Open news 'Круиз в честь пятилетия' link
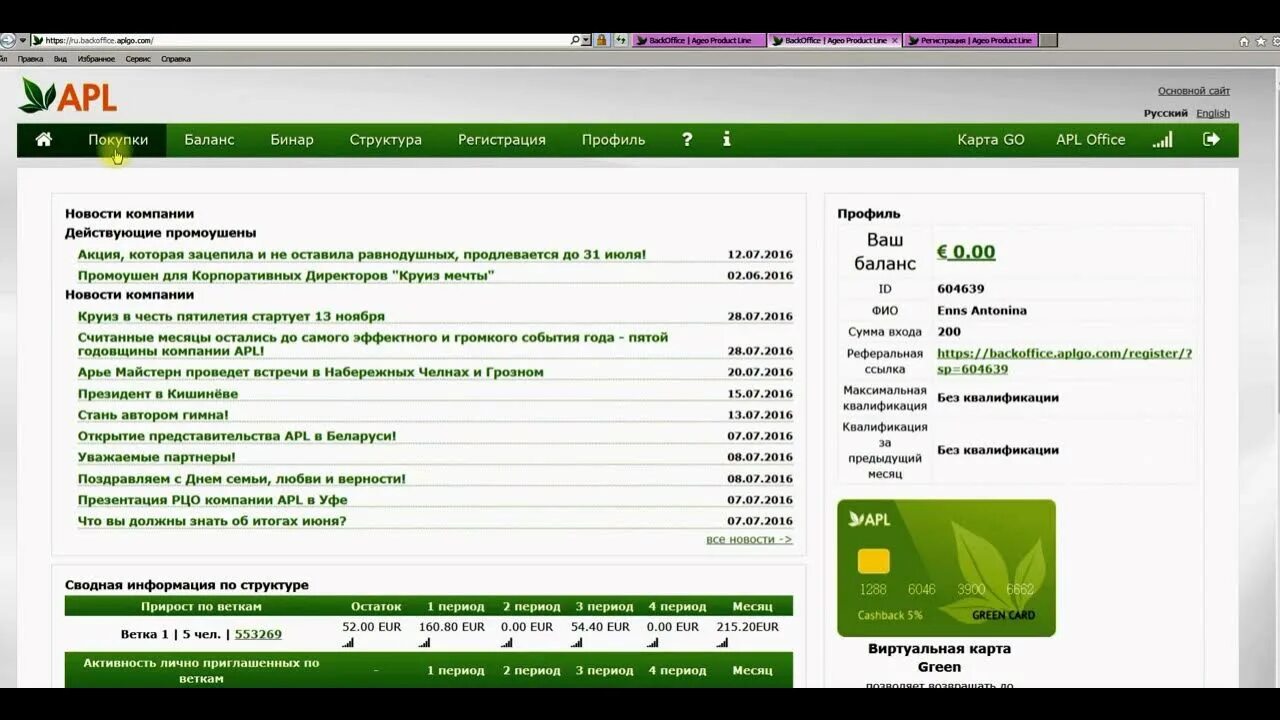This screenshot has width=1280, height=720. (231, 316)
